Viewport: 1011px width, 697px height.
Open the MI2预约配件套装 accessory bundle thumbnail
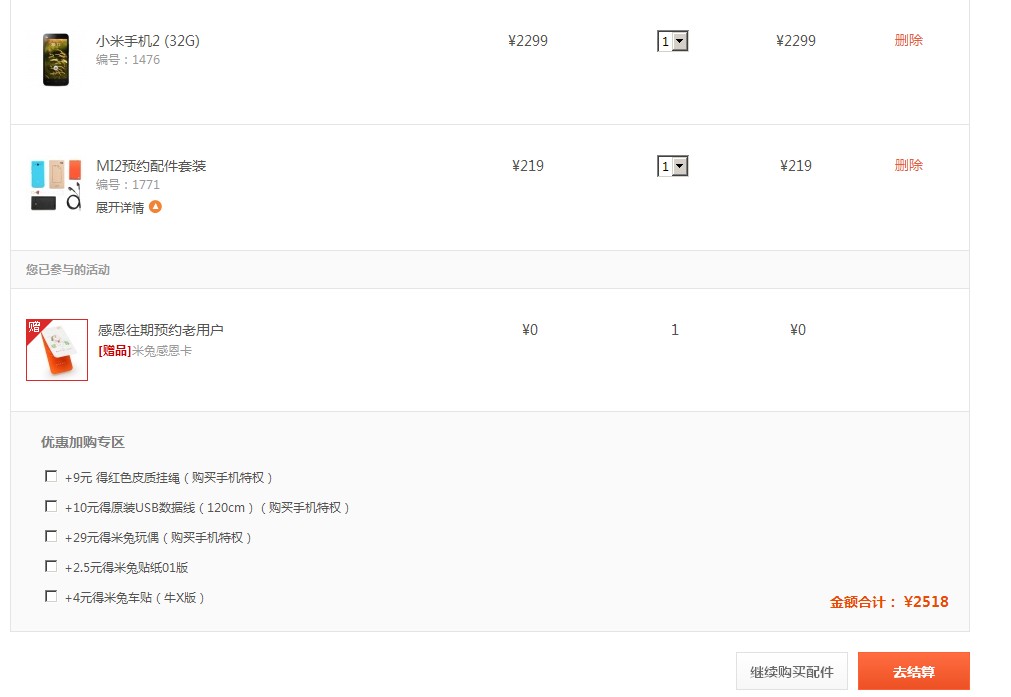56,184
